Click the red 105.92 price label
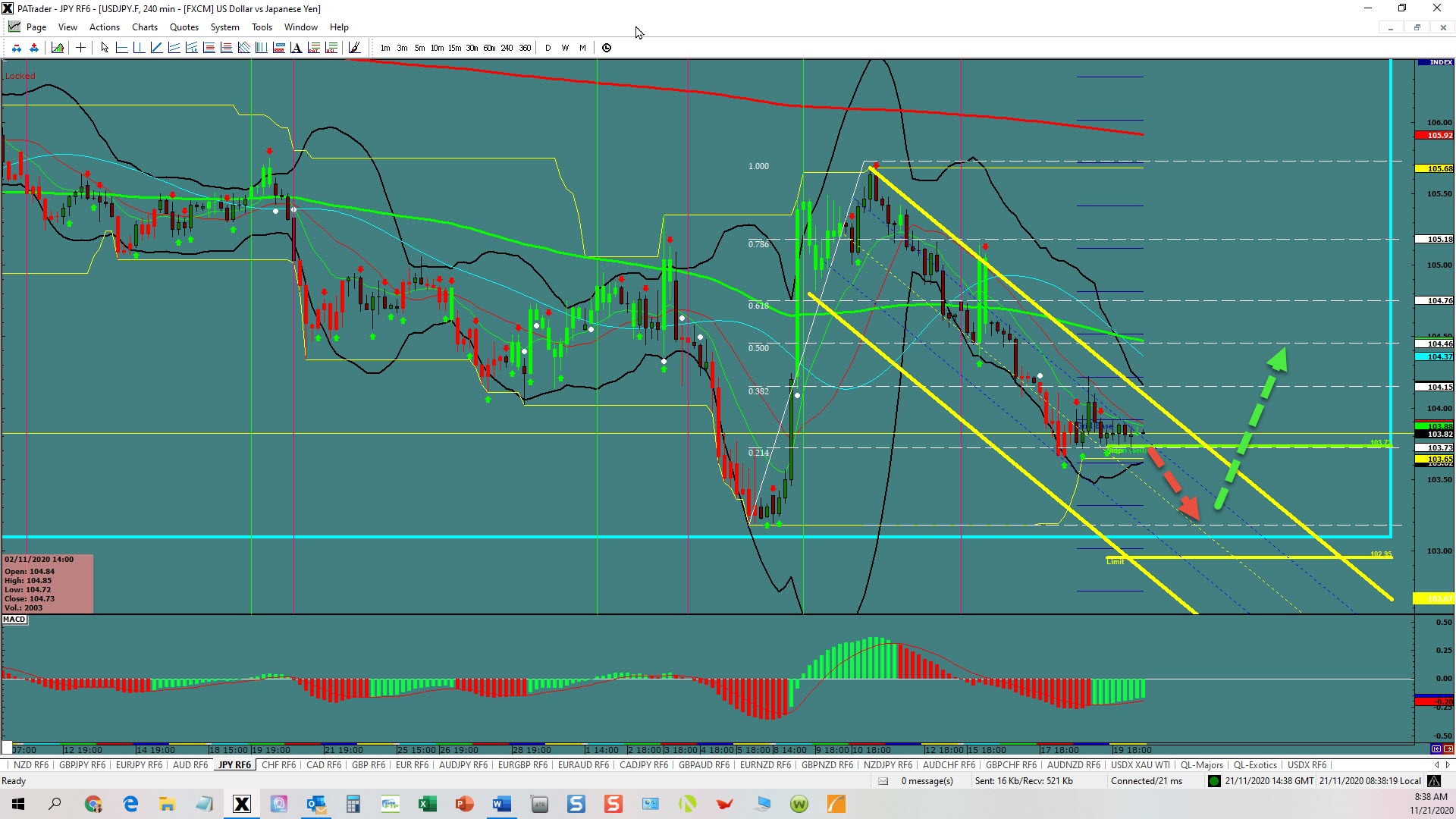1456x819 pixels. click(1435, 135)
